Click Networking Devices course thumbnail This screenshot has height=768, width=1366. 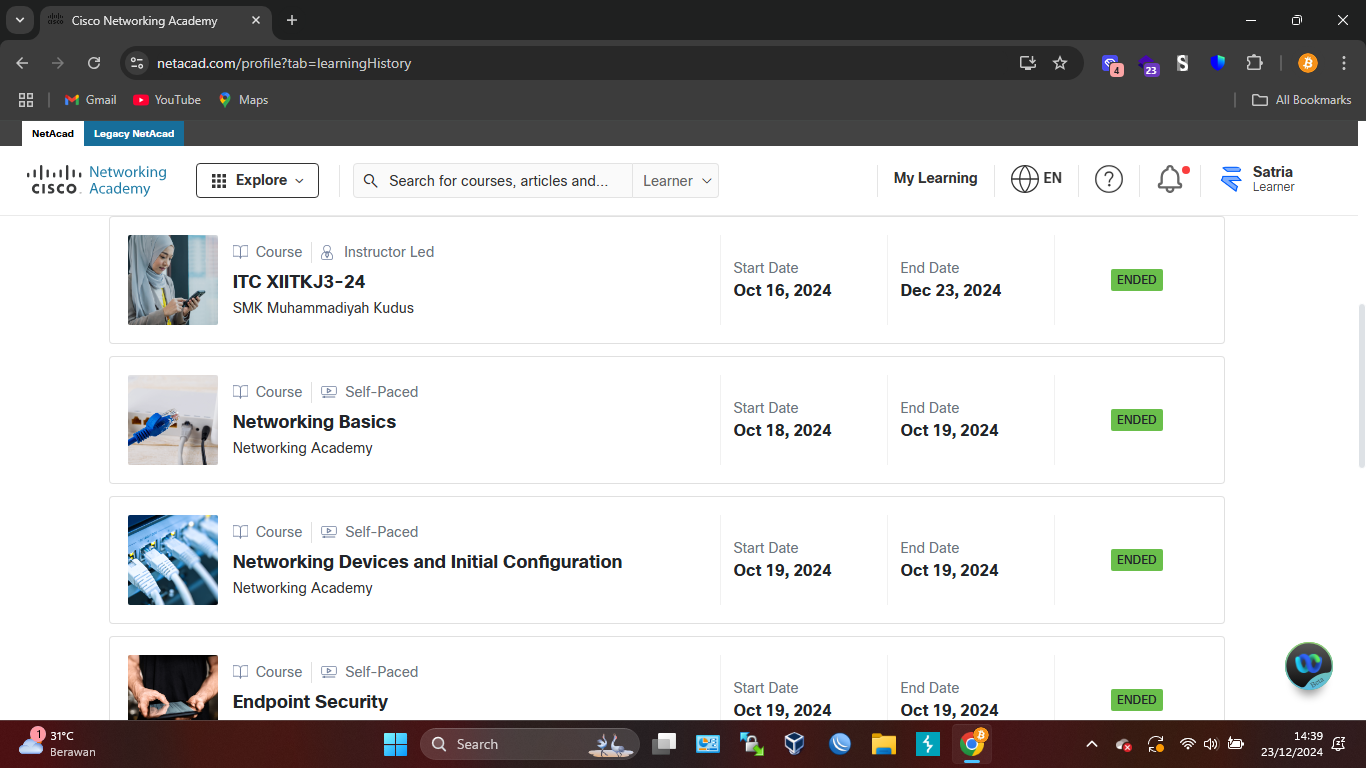[x=173, y=560]
